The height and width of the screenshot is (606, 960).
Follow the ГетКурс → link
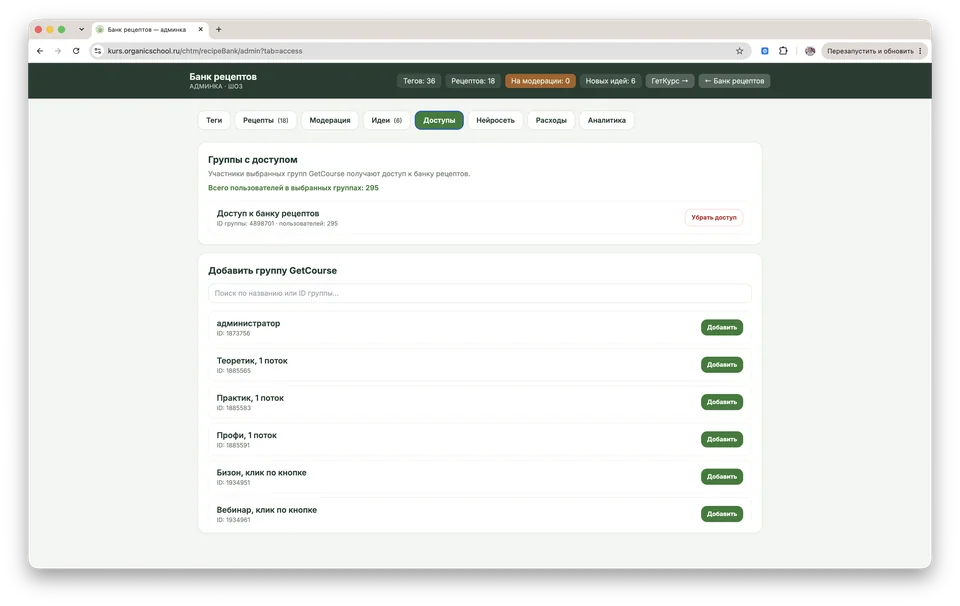(x=670, y=81)
